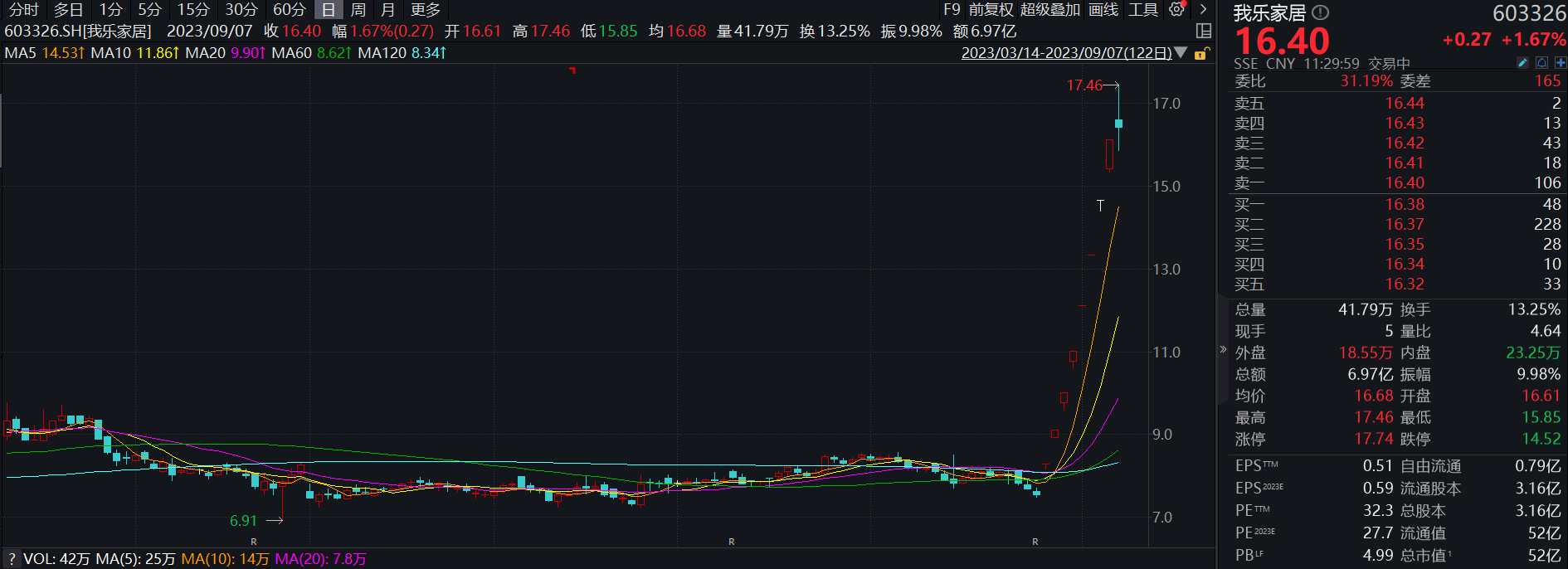
Task: Open F9 company details
Action: (952, 9)
